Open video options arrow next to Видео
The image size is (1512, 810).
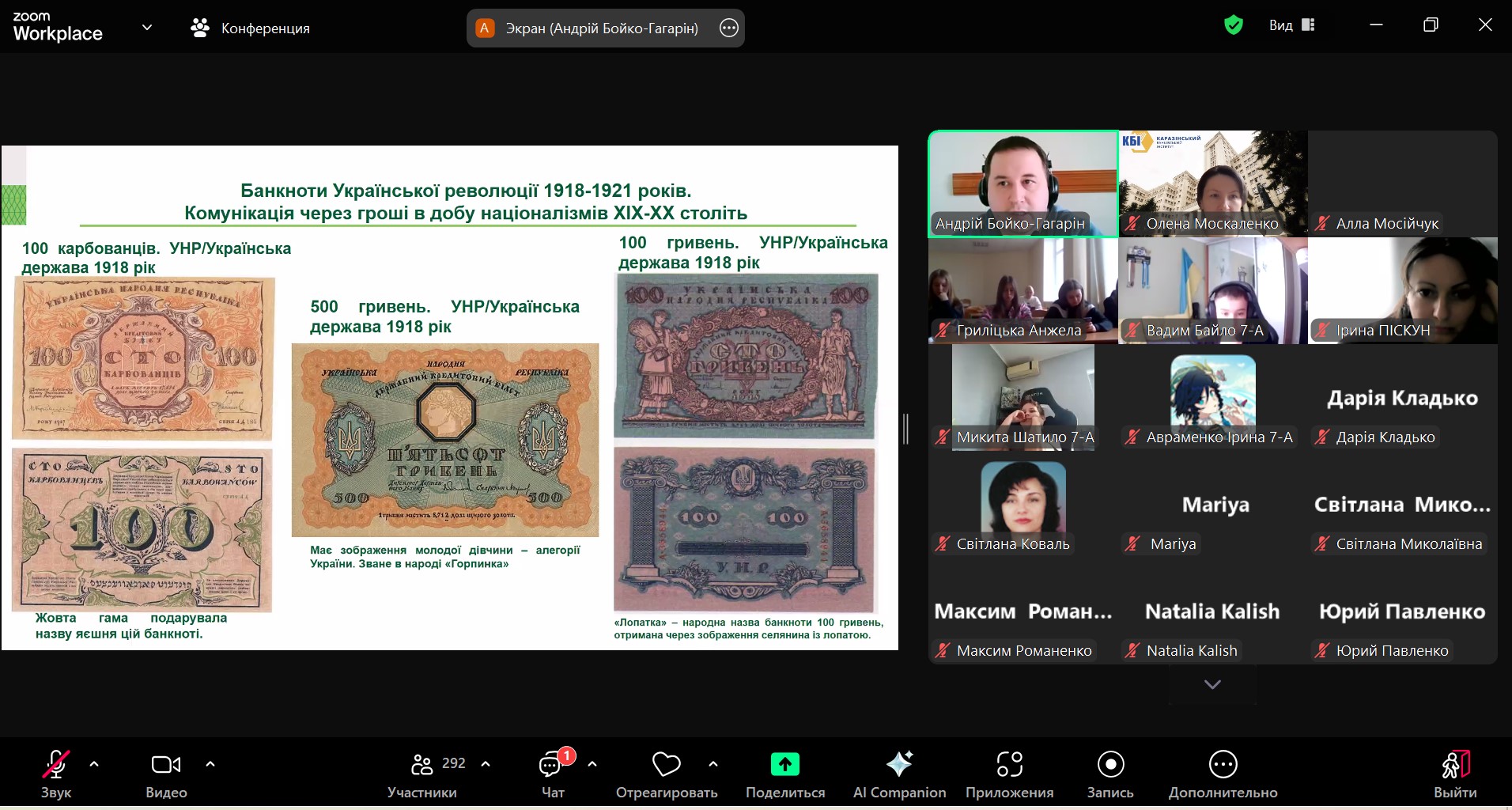tap(210, 764)
